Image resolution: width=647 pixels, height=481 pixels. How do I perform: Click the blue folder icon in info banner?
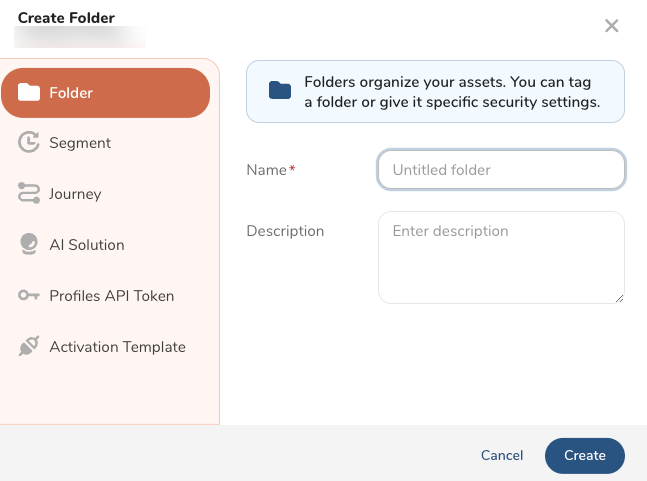pos(280,91)
